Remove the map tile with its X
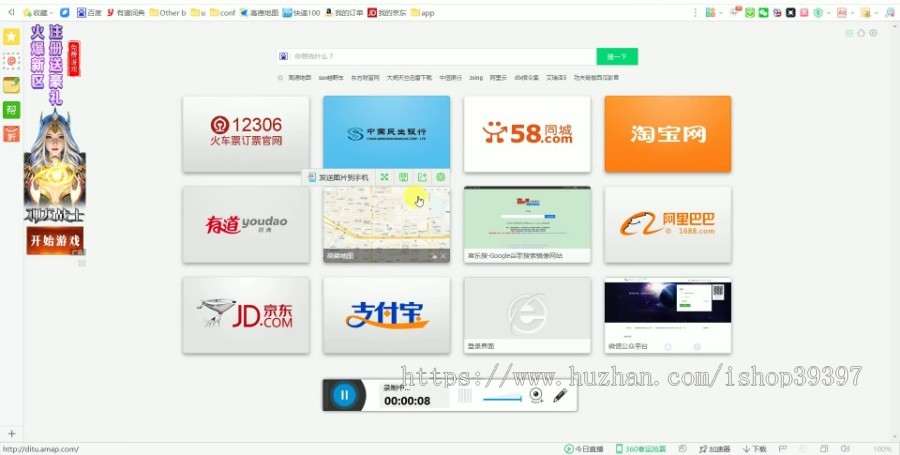Screen dimensions: 900x455 pyautogui.click(x=443, y=256)
